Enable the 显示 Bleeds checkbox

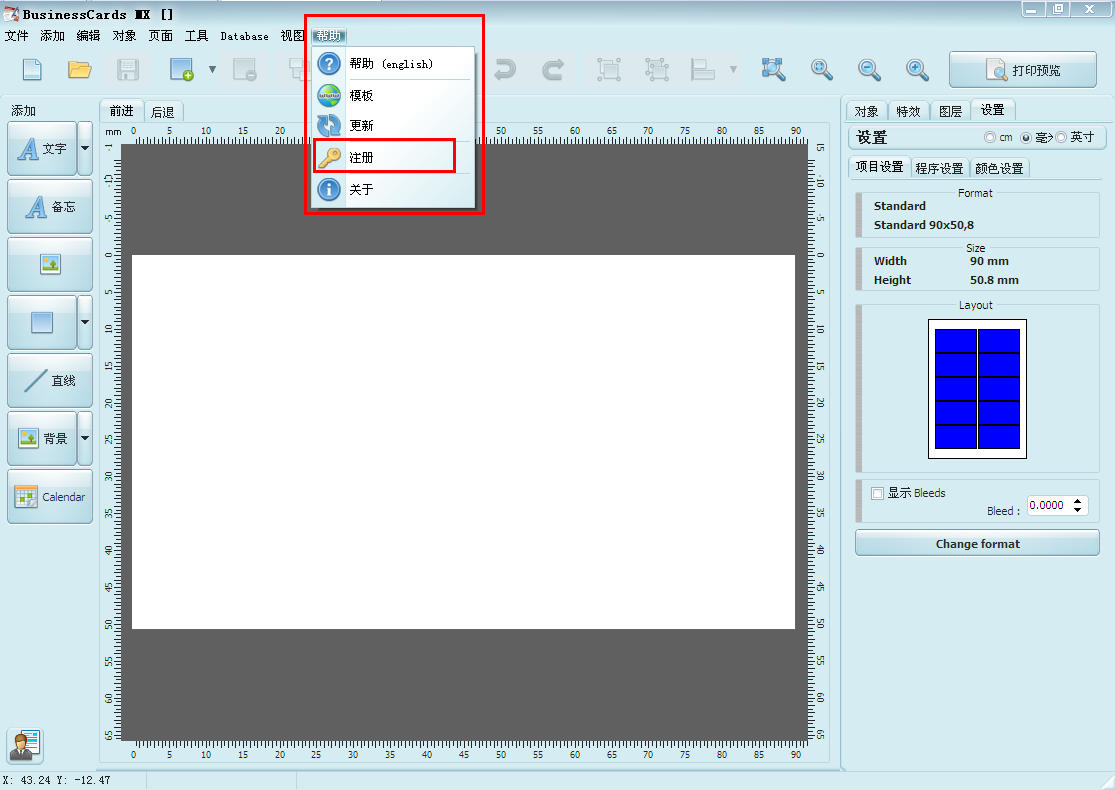tap(877, 493)
